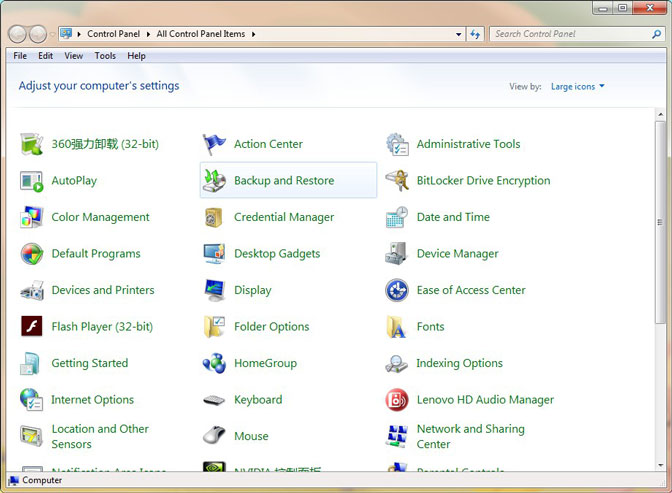Click the scrollbar down arrow
672x493 pixels.
tap(660, 465)
